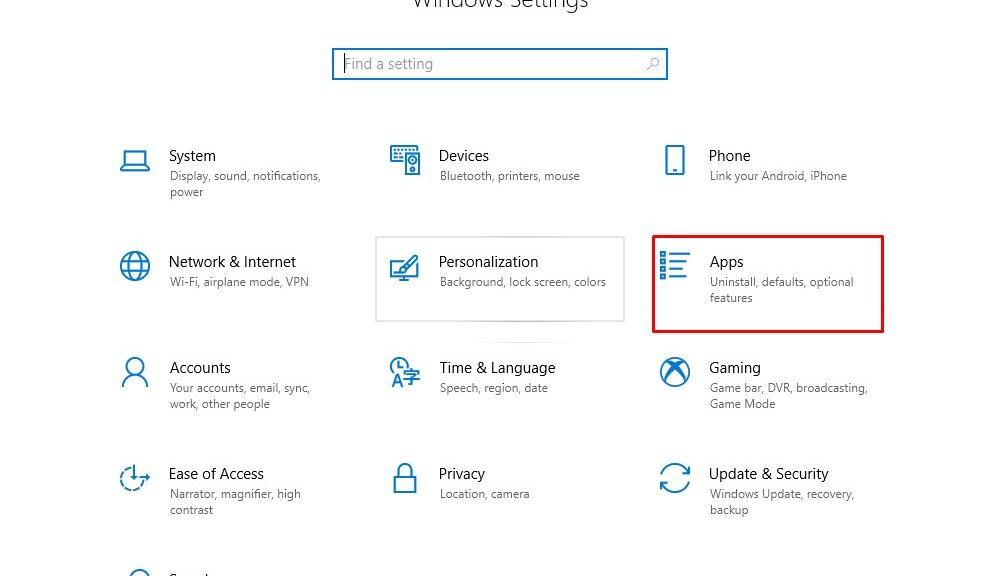Screen dimensions: 996x576
Task: Click the Devices keyboard icon
Action: tap(405, 160)
